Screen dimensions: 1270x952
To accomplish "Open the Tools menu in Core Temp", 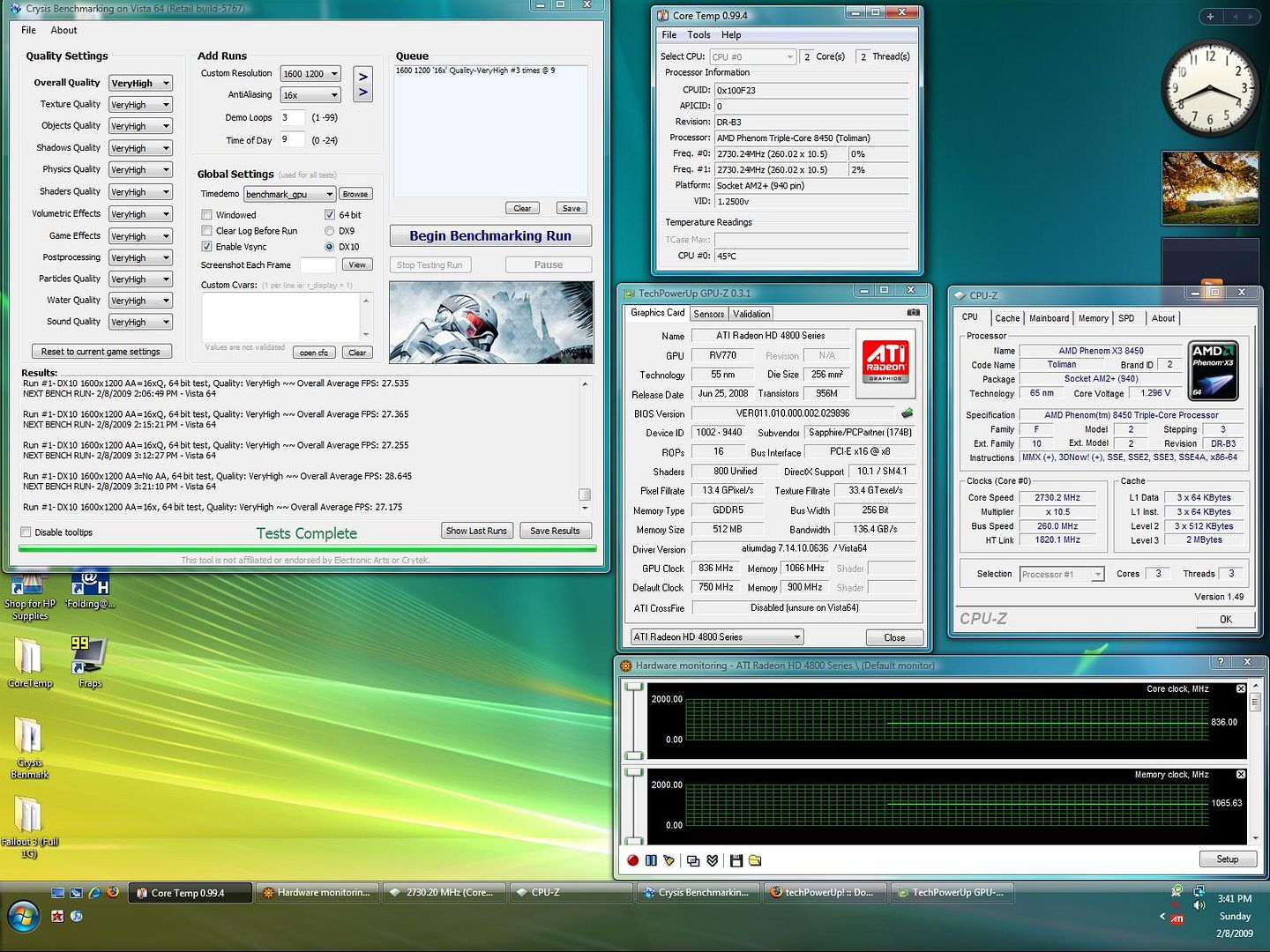I will click(698, 34).
